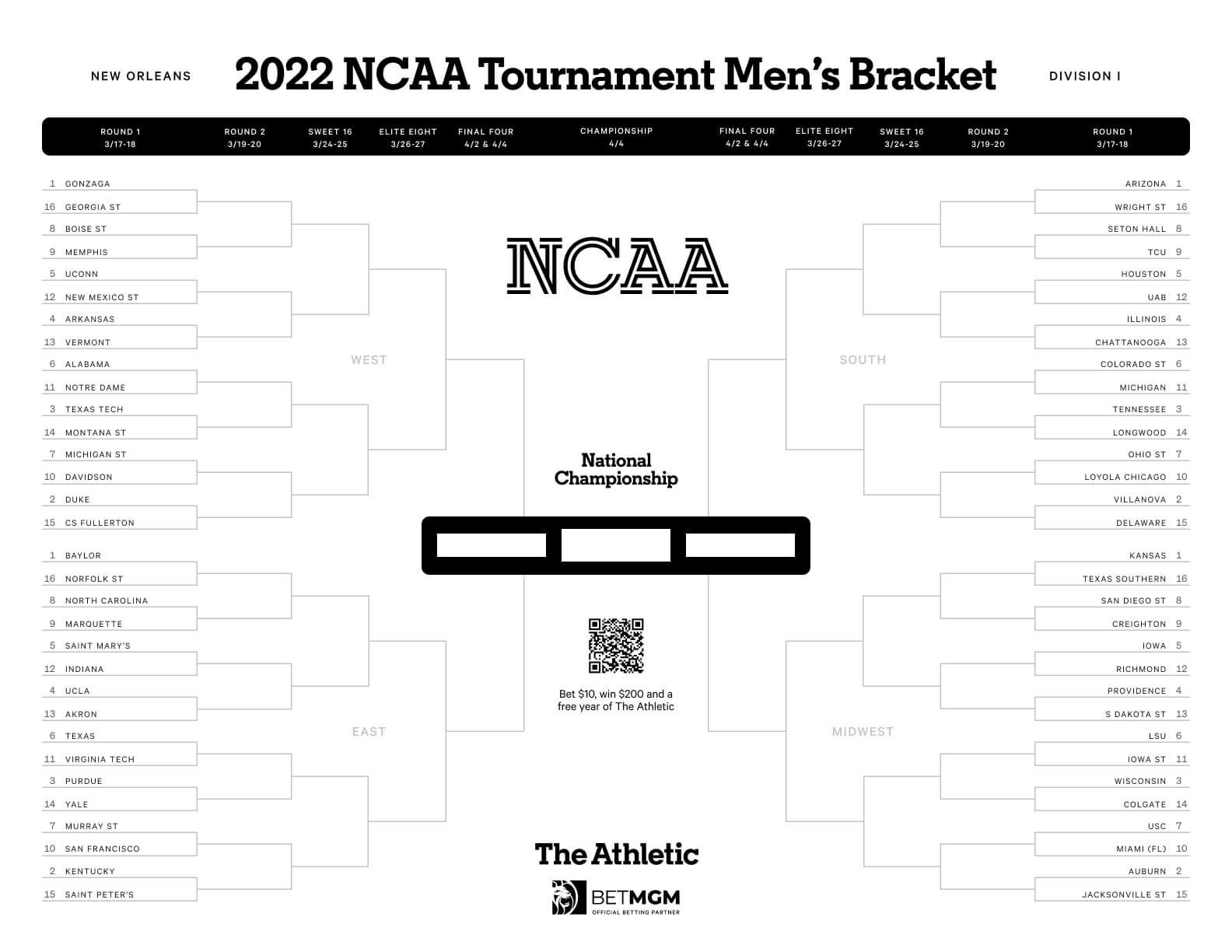Image resolution: width=1232 pixels, height=952 pixels.
Task: Click the left Sweet 16 header
Action: coord(330,138)
